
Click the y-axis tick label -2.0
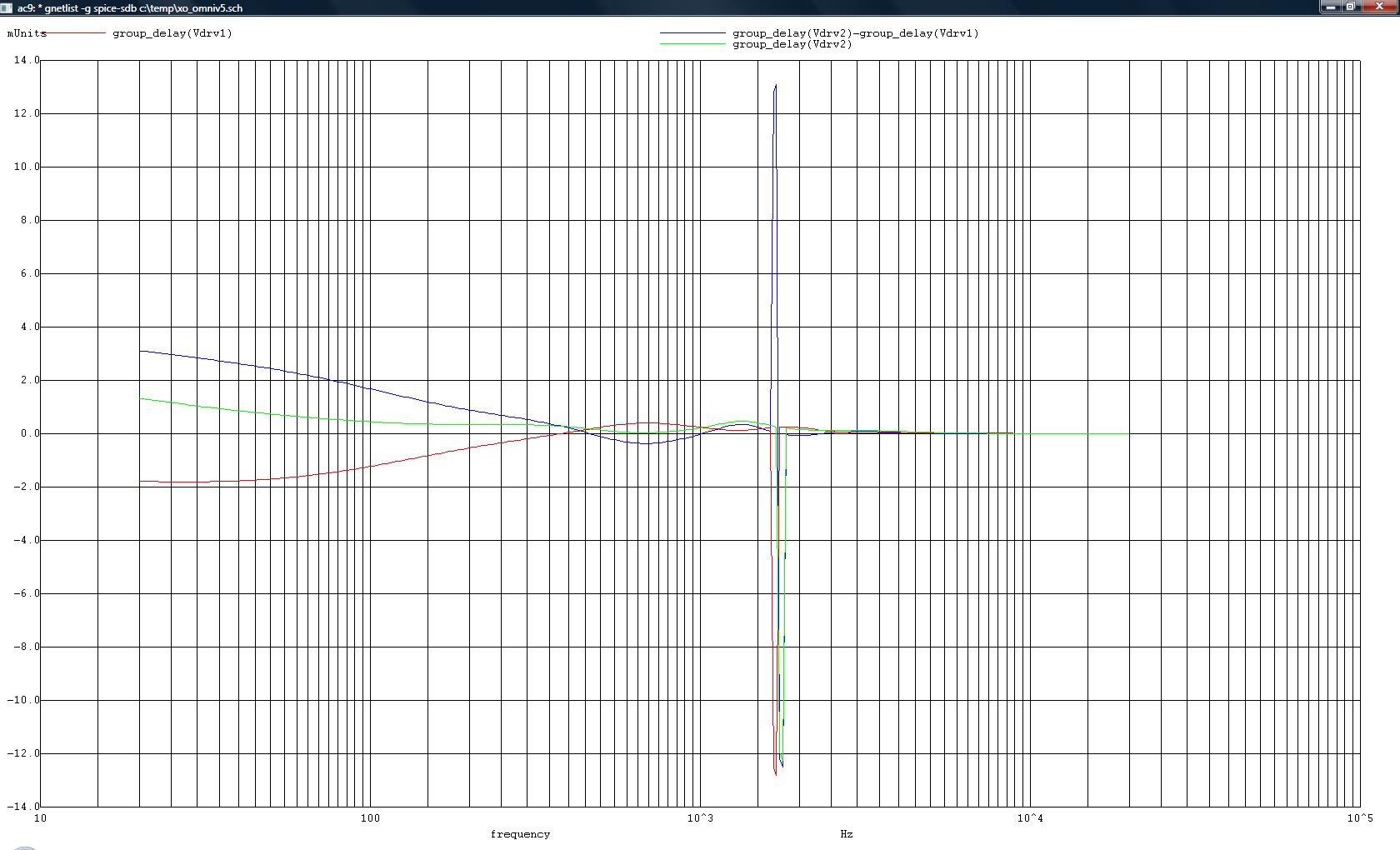(27, 487)
